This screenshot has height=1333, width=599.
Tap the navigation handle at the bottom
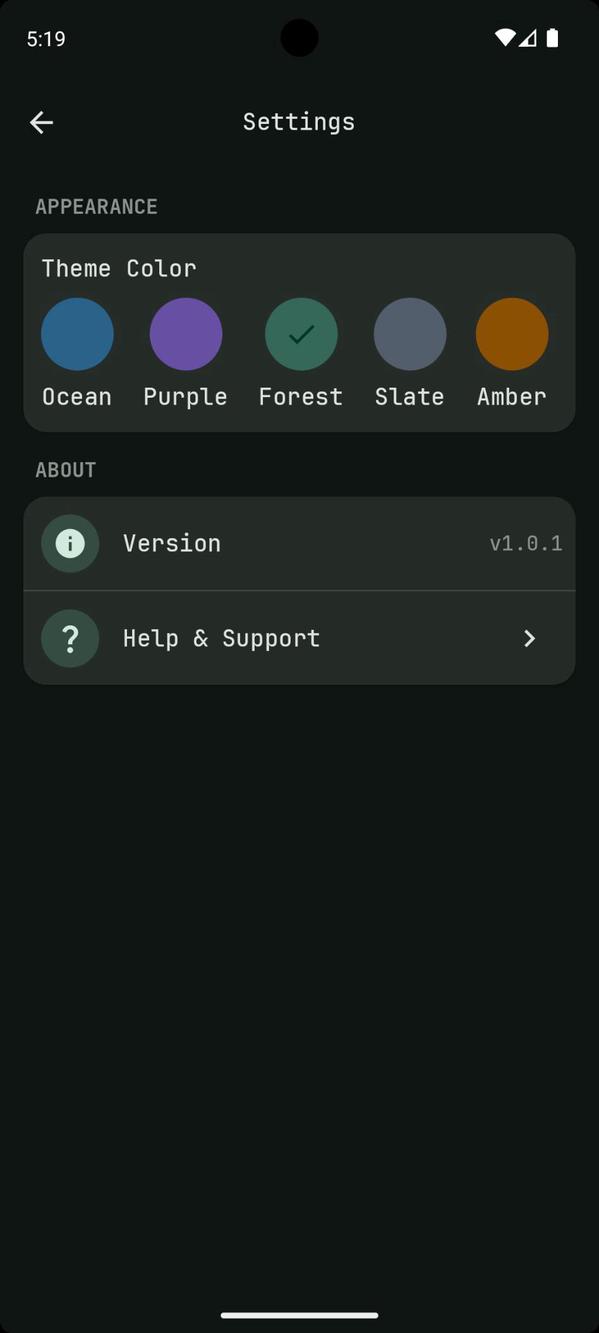pyautogui.click(x=299, y=1315)
